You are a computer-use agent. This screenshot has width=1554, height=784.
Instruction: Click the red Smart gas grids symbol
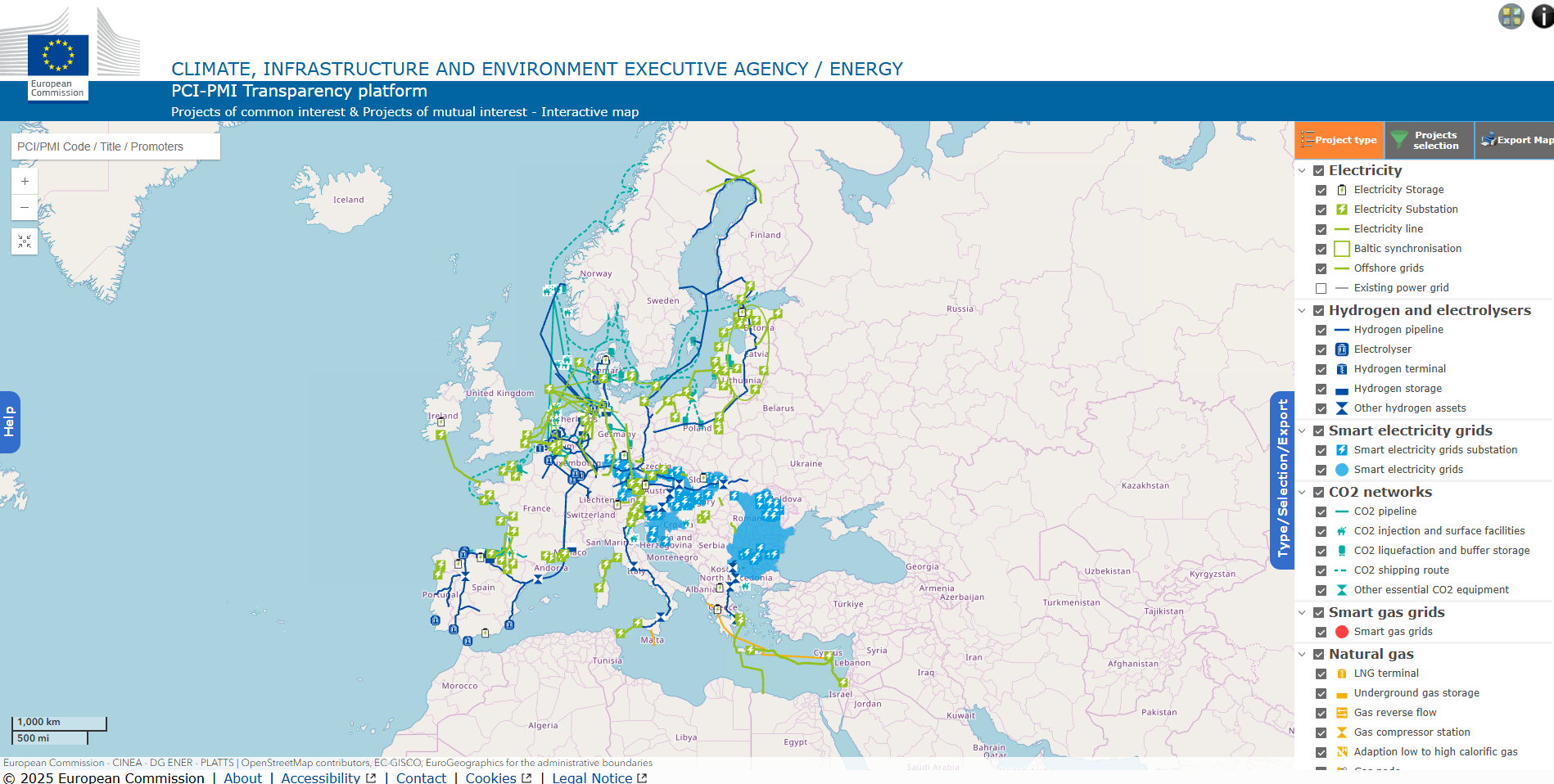pos(1341,632)
